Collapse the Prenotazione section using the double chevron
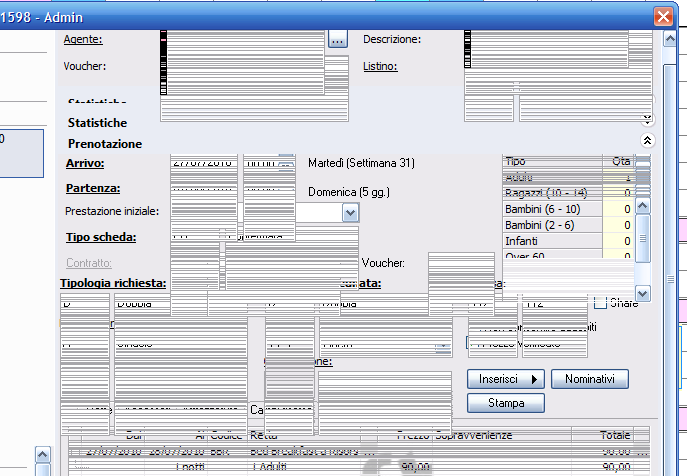The height and width of the screenshot is (476, 687). 648,140
